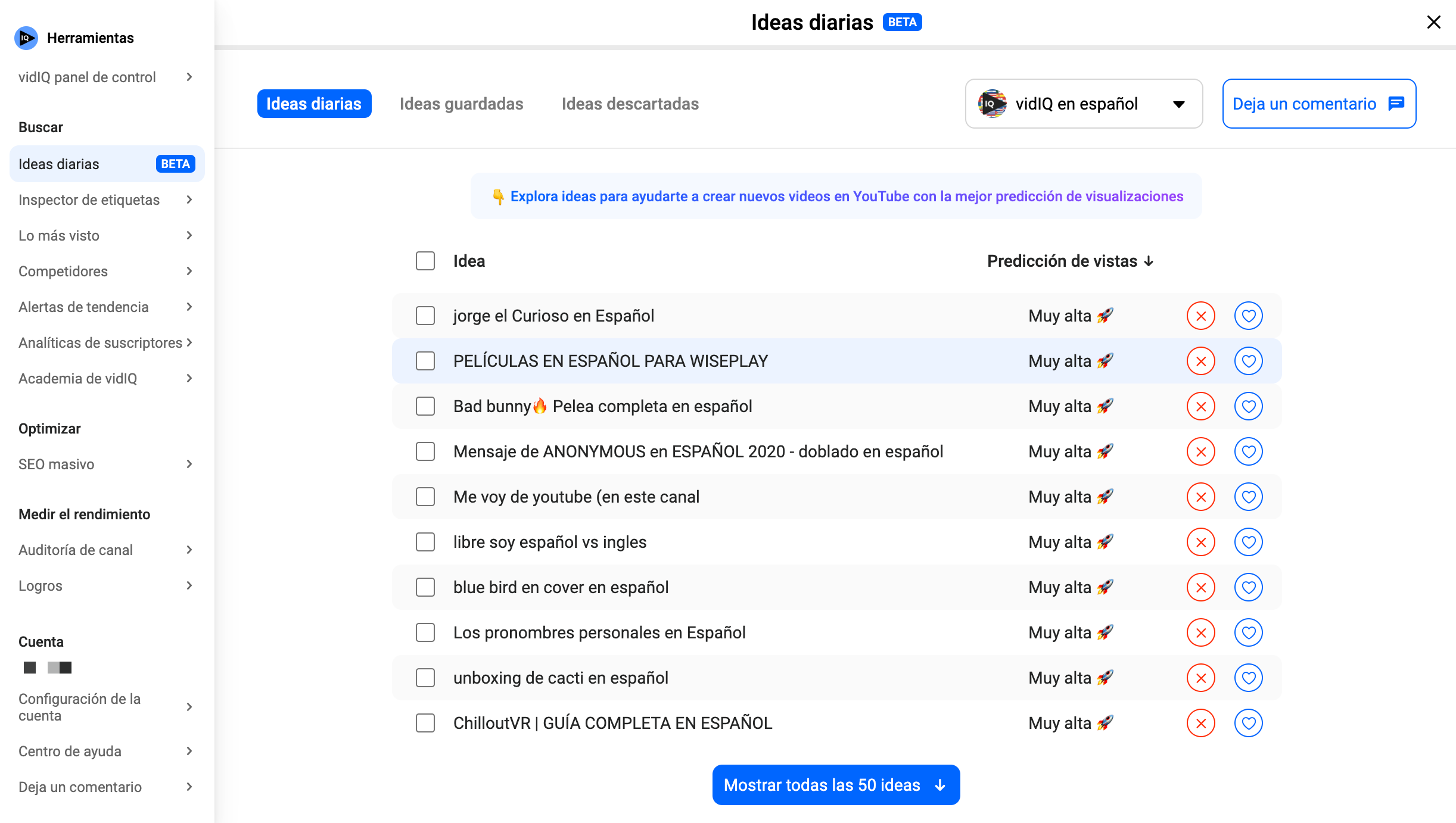Check the select-all box beside Idea header
The height and width of the screenshot is (823, 1456).
425,261
